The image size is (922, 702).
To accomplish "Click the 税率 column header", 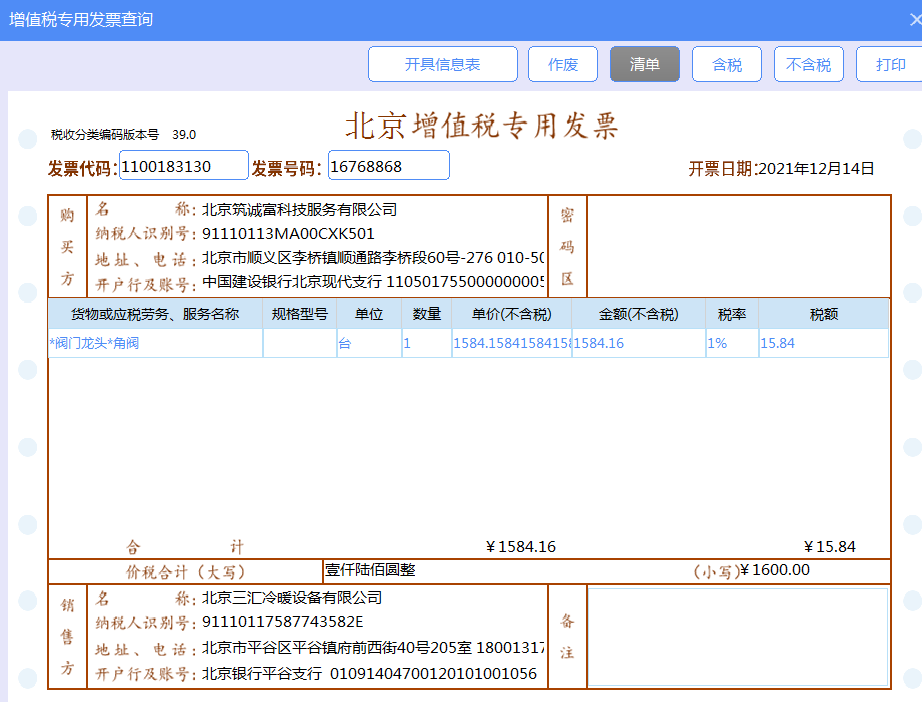I will pos(732,314).
